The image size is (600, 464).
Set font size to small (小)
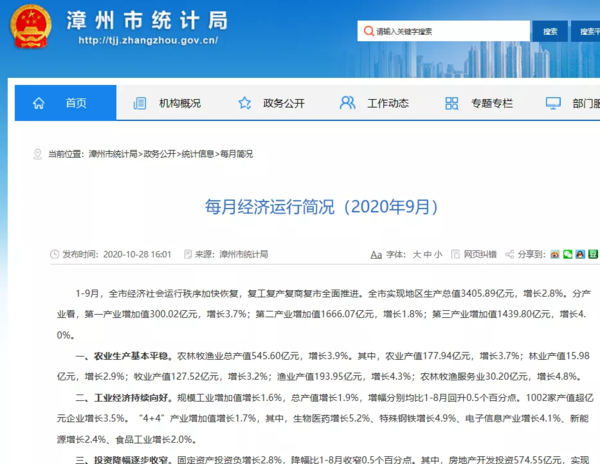[x=438, y=255]
